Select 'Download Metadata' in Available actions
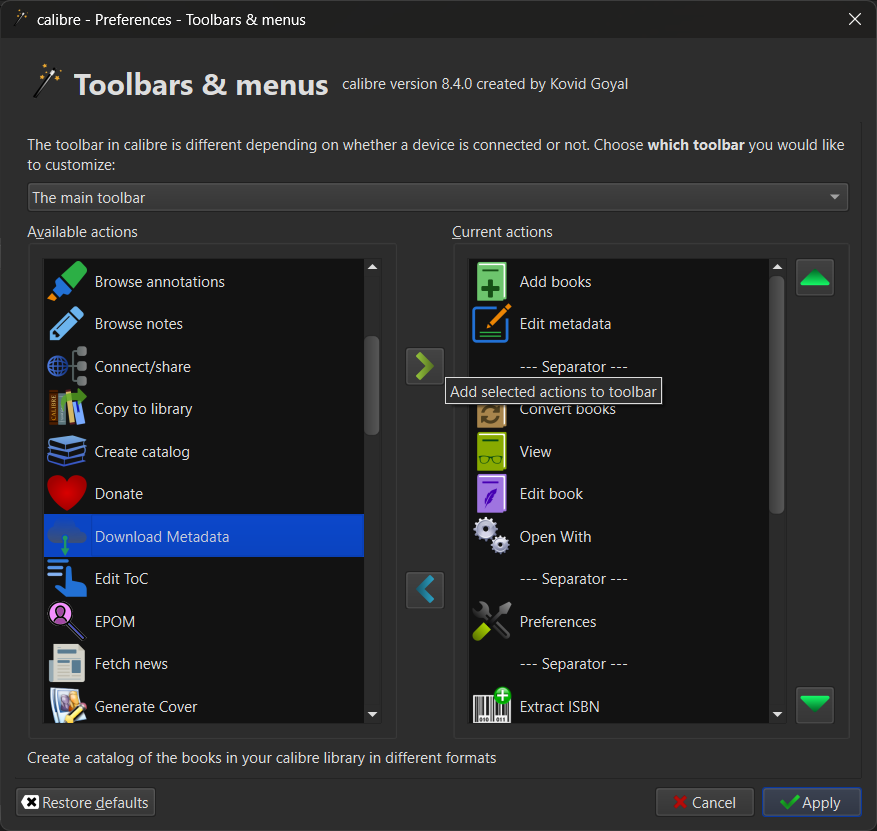This screenshot has height=831, width=877. [204, 536]
